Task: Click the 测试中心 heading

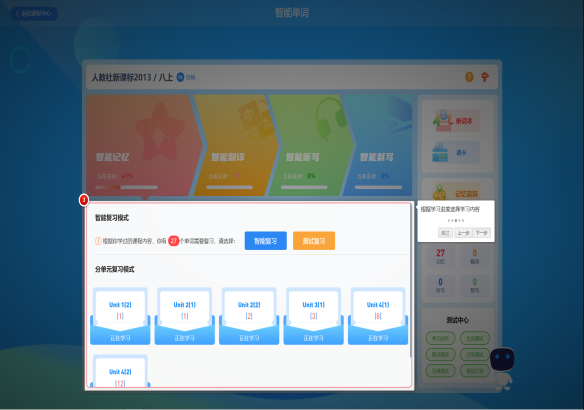Action: (458, 320)
